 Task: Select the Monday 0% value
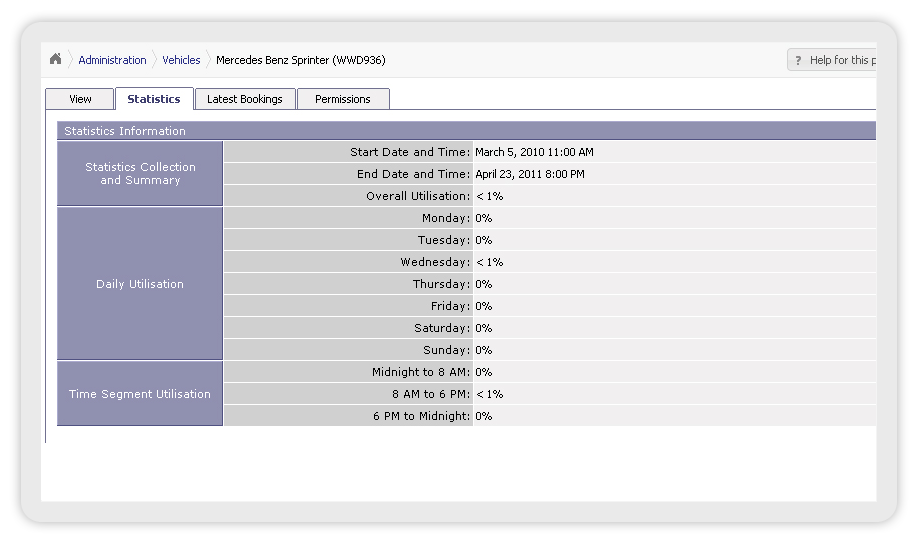[x=484, y=218]
